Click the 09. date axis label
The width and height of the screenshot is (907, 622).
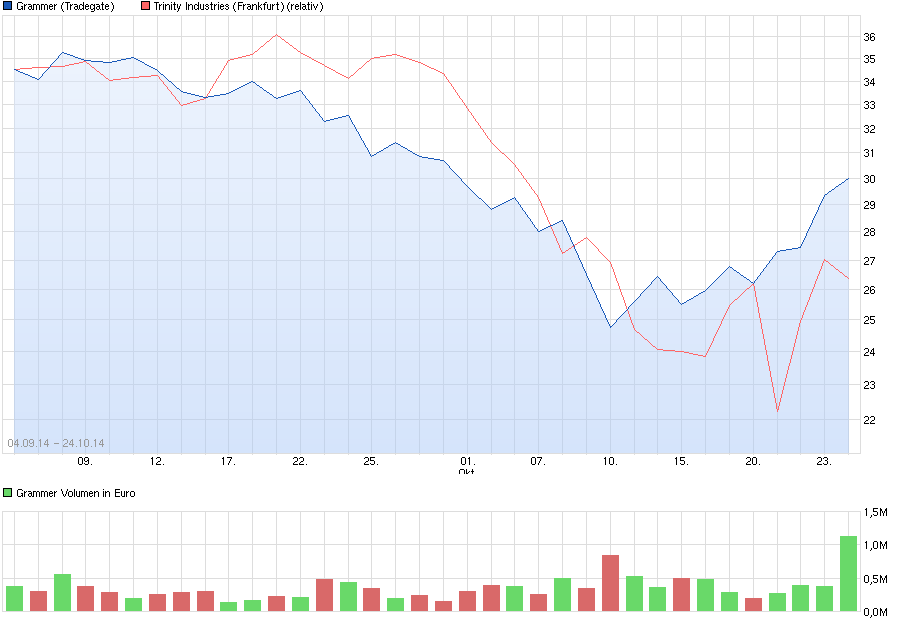(85, 461)
